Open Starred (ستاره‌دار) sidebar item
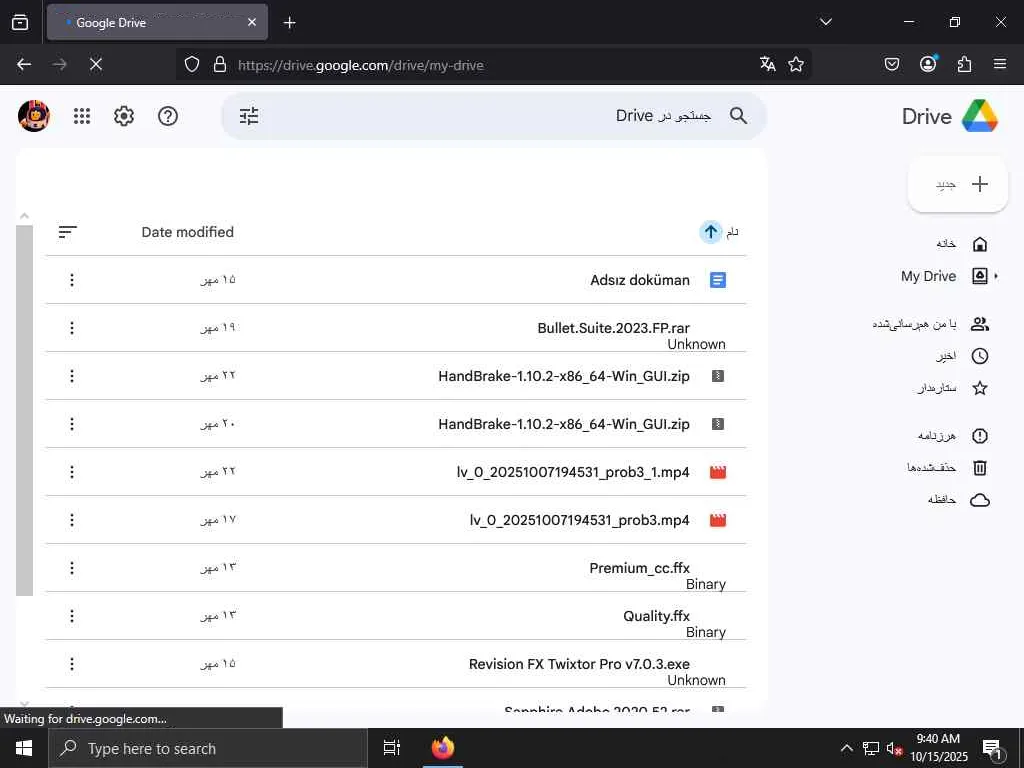Screen dimensions: 1024x768 [x=952, y=389]
